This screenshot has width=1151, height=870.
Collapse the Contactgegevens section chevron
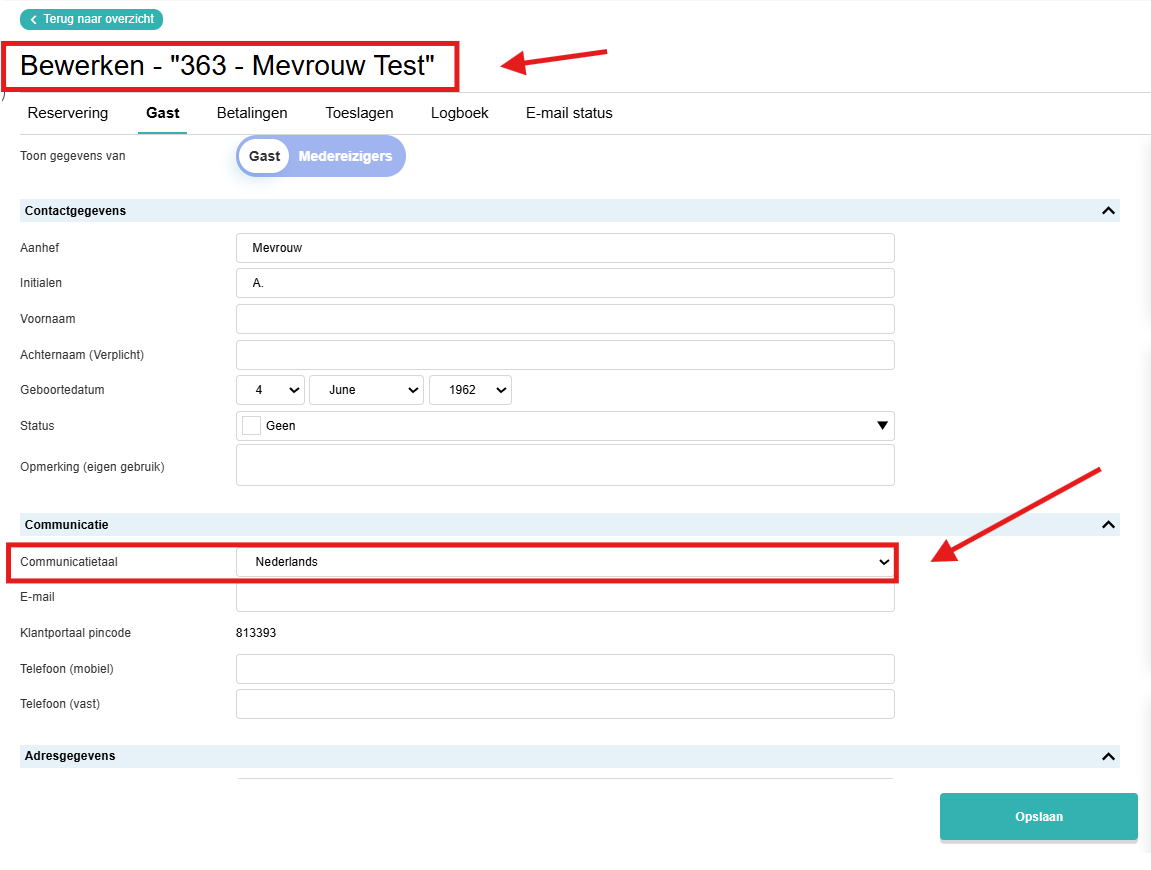(x=1108, y=211)
